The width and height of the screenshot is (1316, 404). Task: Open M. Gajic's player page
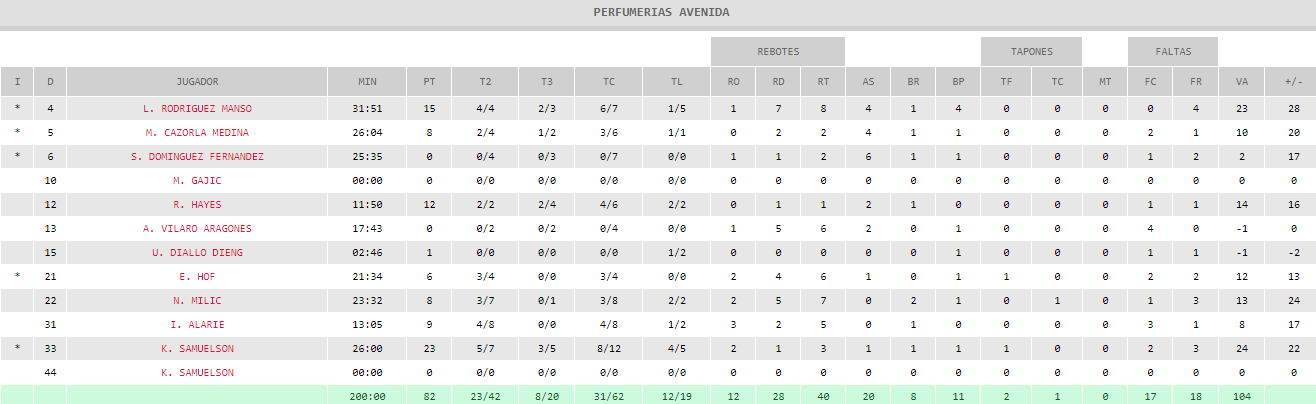click(197, 180)
